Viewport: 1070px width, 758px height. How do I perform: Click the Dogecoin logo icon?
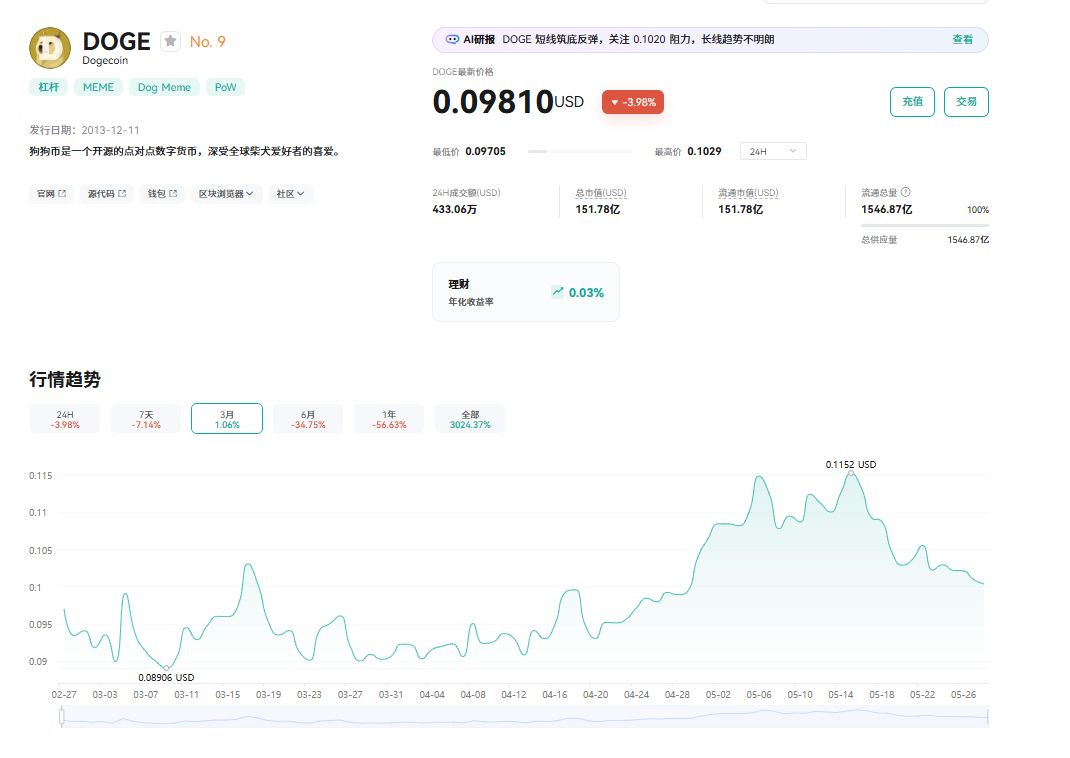[x=50, y=48]
